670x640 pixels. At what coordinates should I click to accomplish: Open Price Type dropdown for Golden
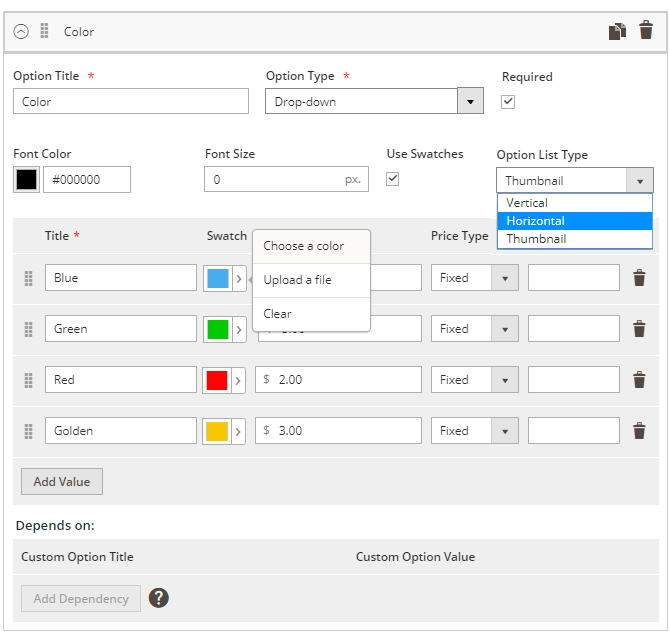coord(475,431)
